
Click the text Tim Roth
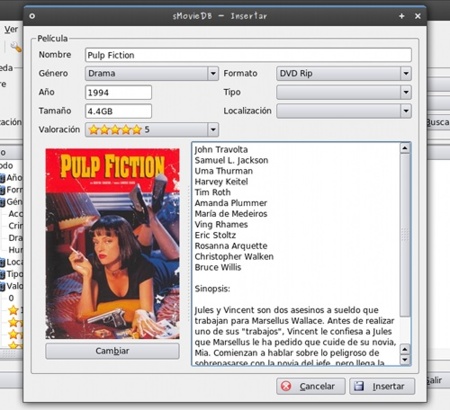tap(213, 192)
